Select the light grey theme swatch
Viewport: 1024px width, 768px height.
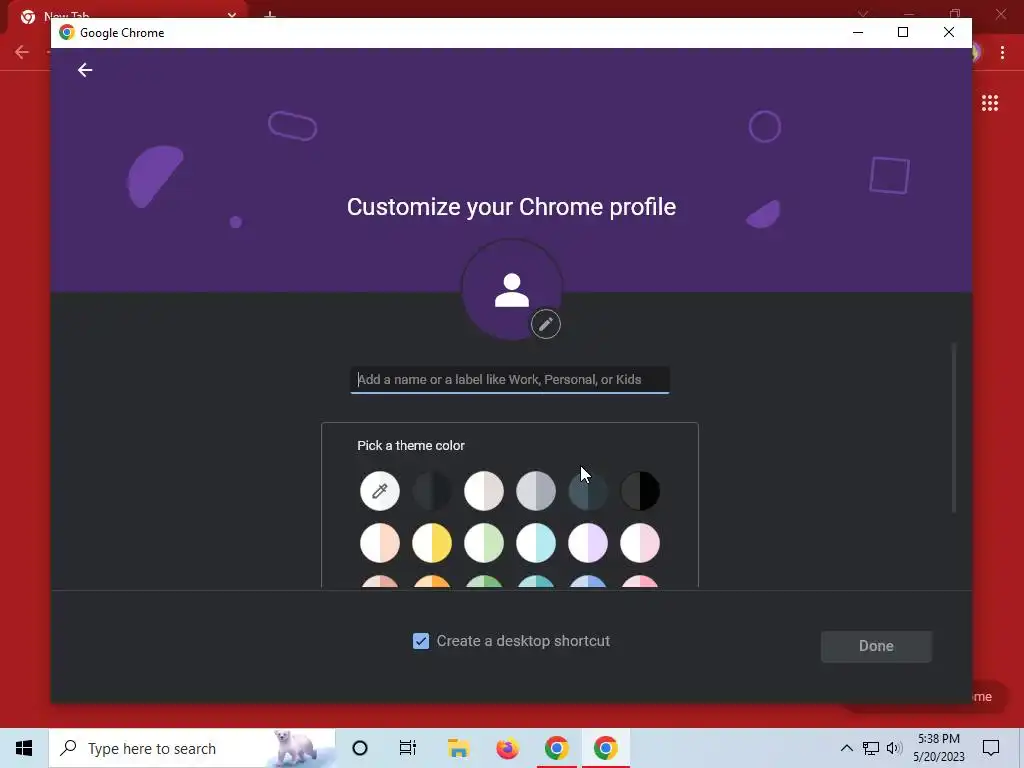pos(536,490)
